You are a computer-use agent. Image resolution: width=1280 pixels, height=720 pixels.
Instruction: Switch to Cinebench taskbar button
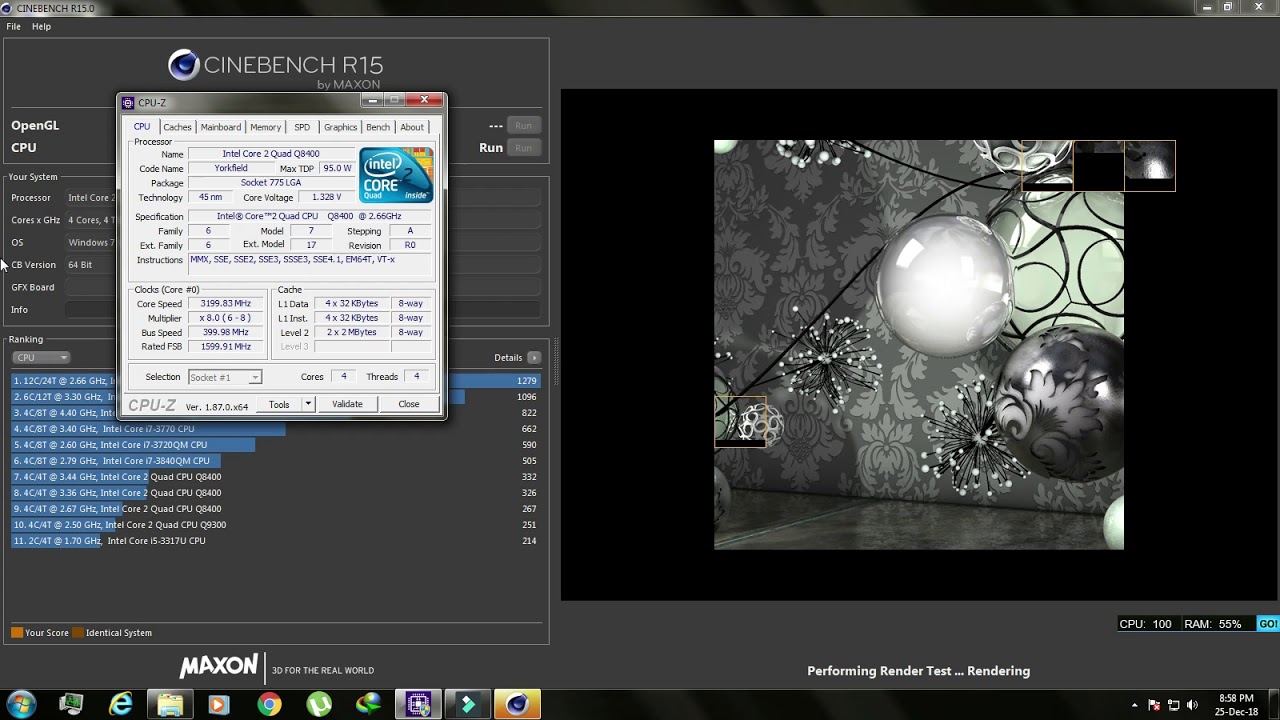click(517, 705)
